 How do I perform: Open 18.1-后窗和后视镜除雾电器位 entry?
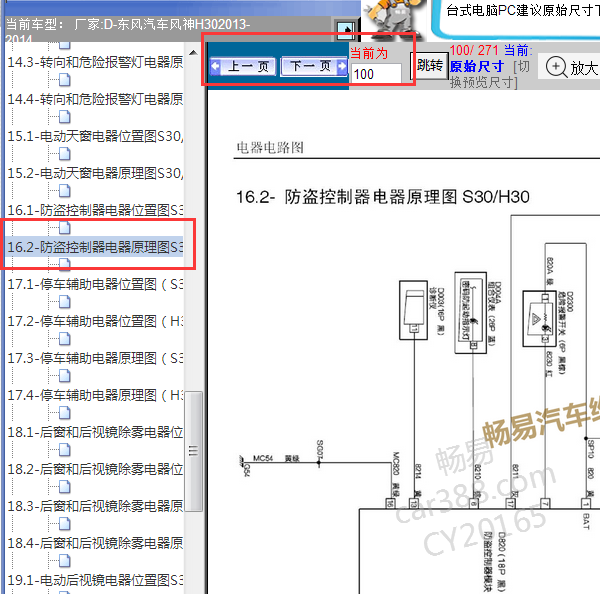[x=95, y=432]
